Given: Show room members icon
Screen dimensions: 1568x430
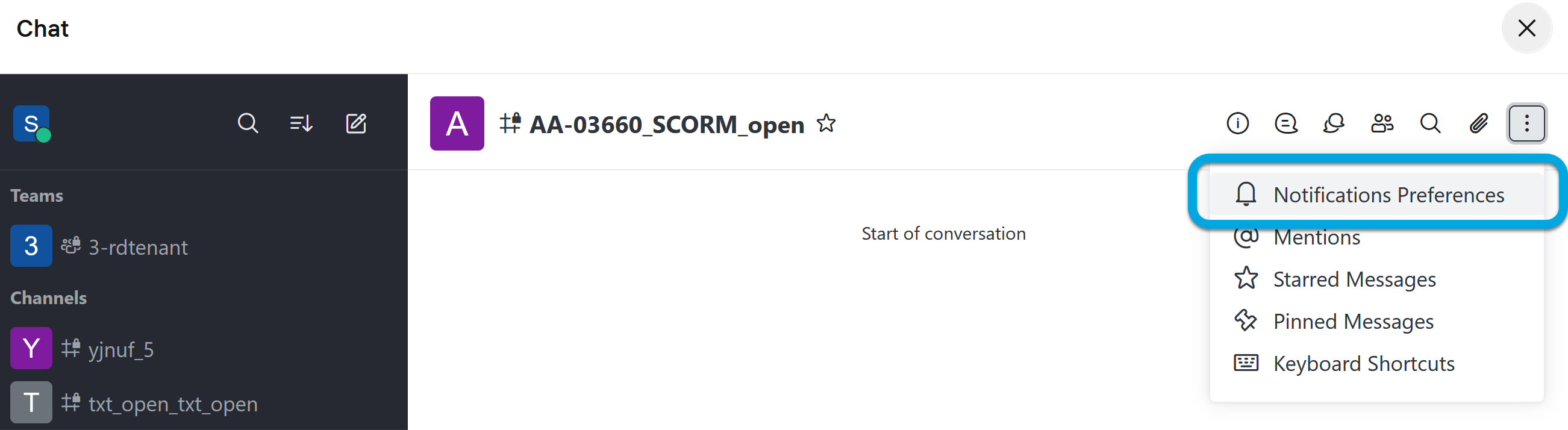Looking at the screenshot, I should [x=1382, y=123].
